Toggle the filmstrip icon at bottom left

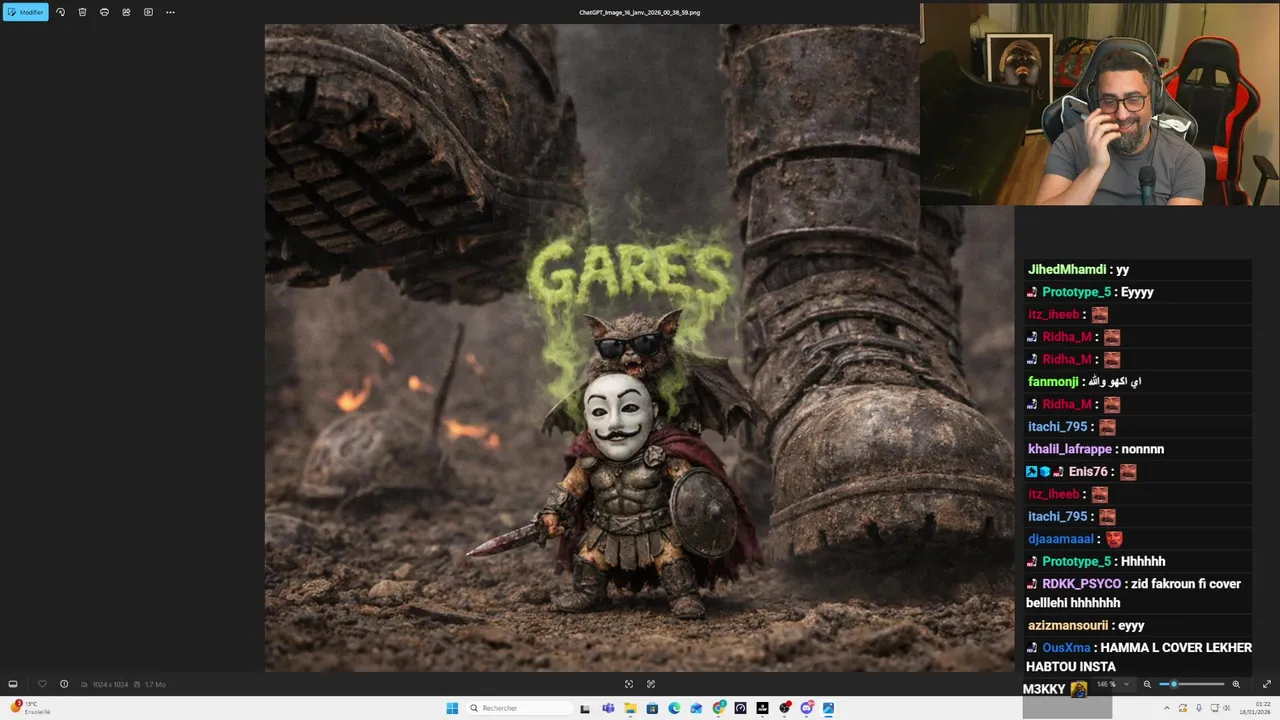[x=13, y=684]
